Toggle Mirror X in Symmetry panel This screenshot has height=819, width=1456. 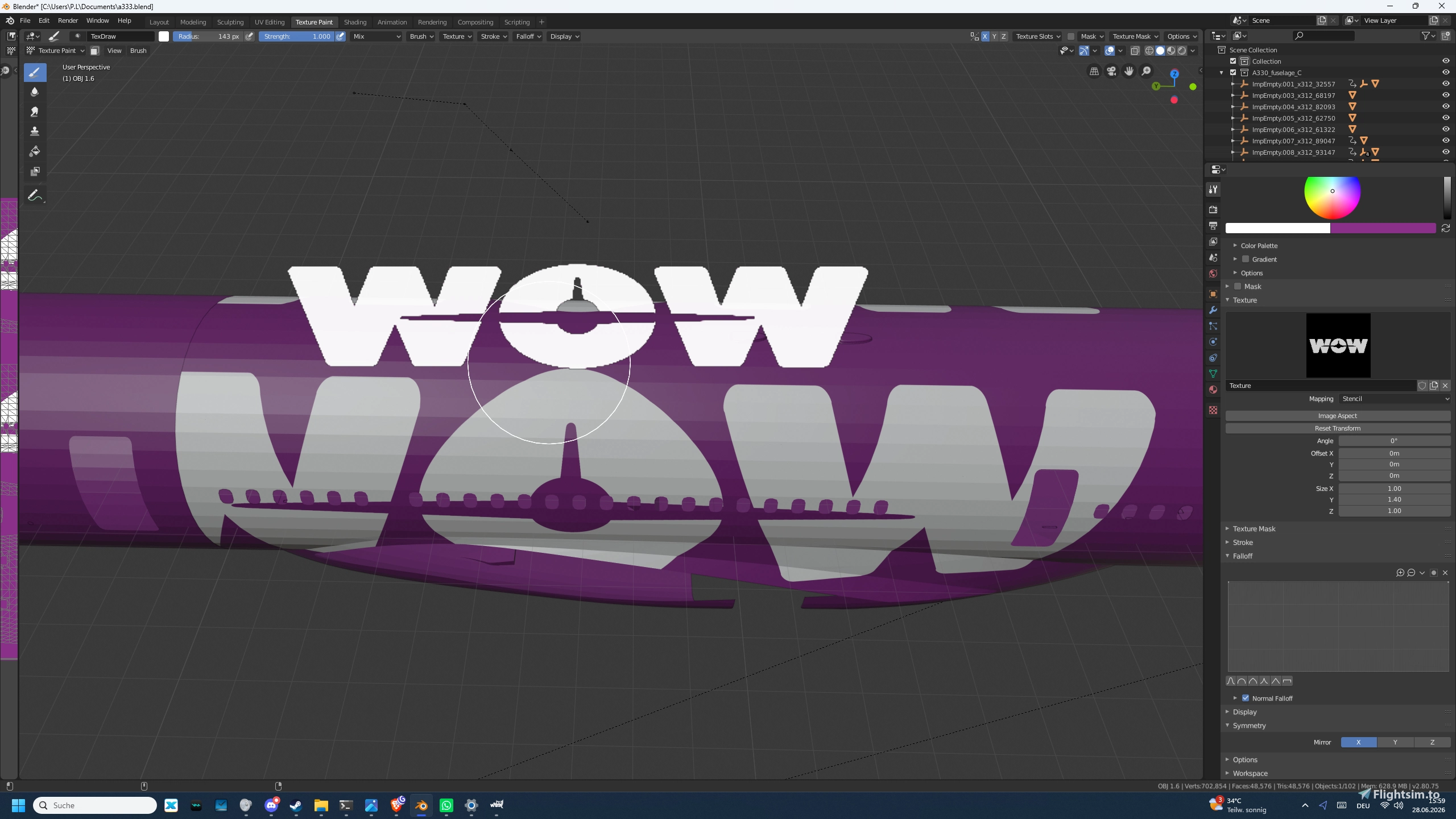click(x=1358, y=742)
